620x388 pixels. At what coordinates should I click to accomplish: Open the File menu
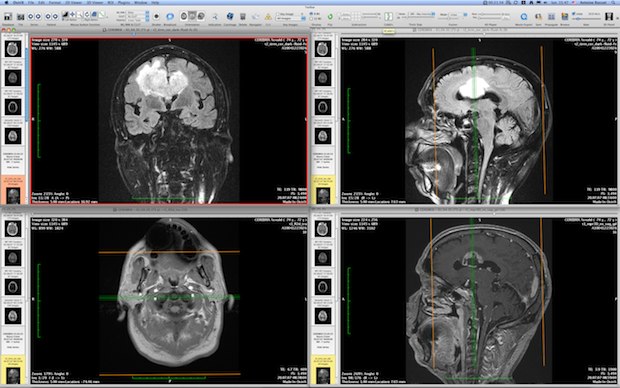31,3
